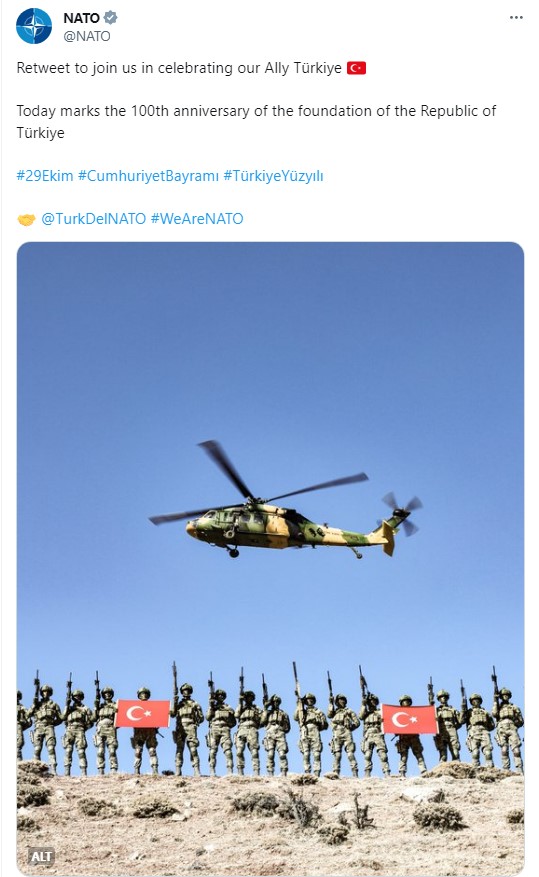Viewport: 539px width, 877px height.
Task: Click the helicopter tail rotor in photo
Action: tap(401, 512)
